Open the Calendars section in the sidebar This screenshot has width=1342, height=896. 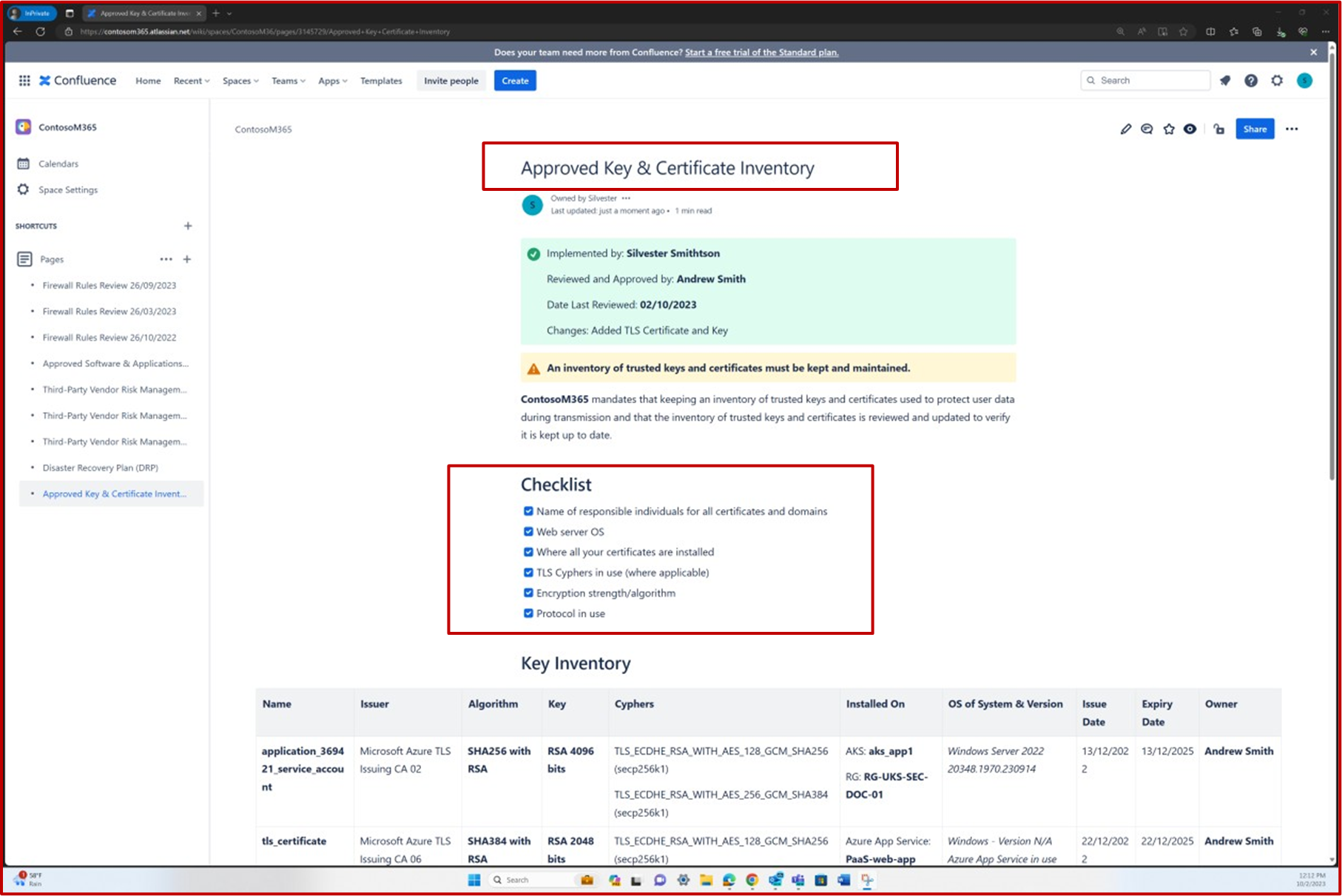coord(58,164)
